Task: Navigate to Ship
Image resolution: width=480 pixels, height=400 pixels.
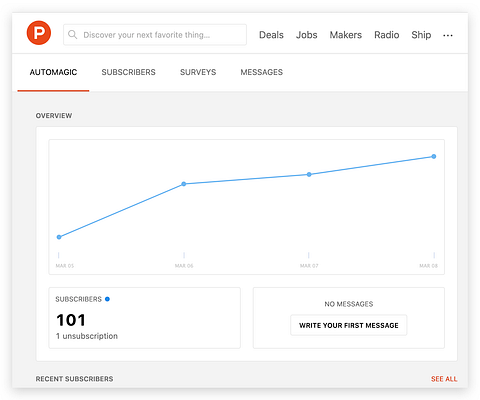Action: 421,35
